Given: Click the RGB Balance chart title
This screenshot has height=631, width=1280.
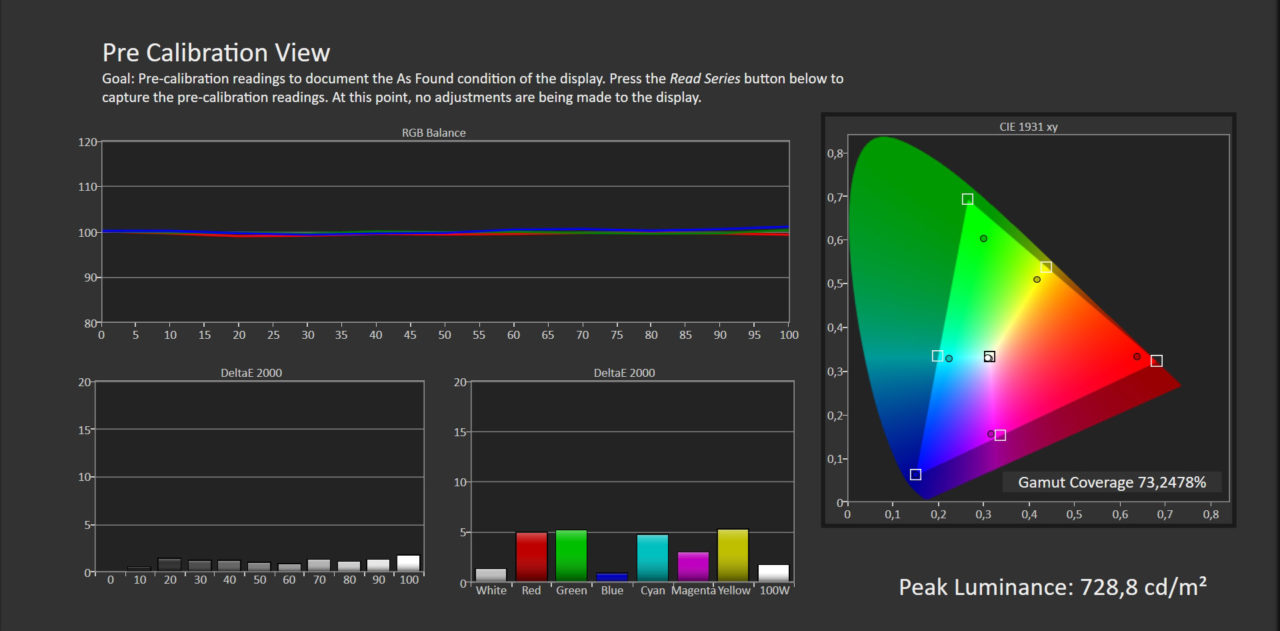Looking at the screenshot, I should pyautogui.click(x=434, y=133).
